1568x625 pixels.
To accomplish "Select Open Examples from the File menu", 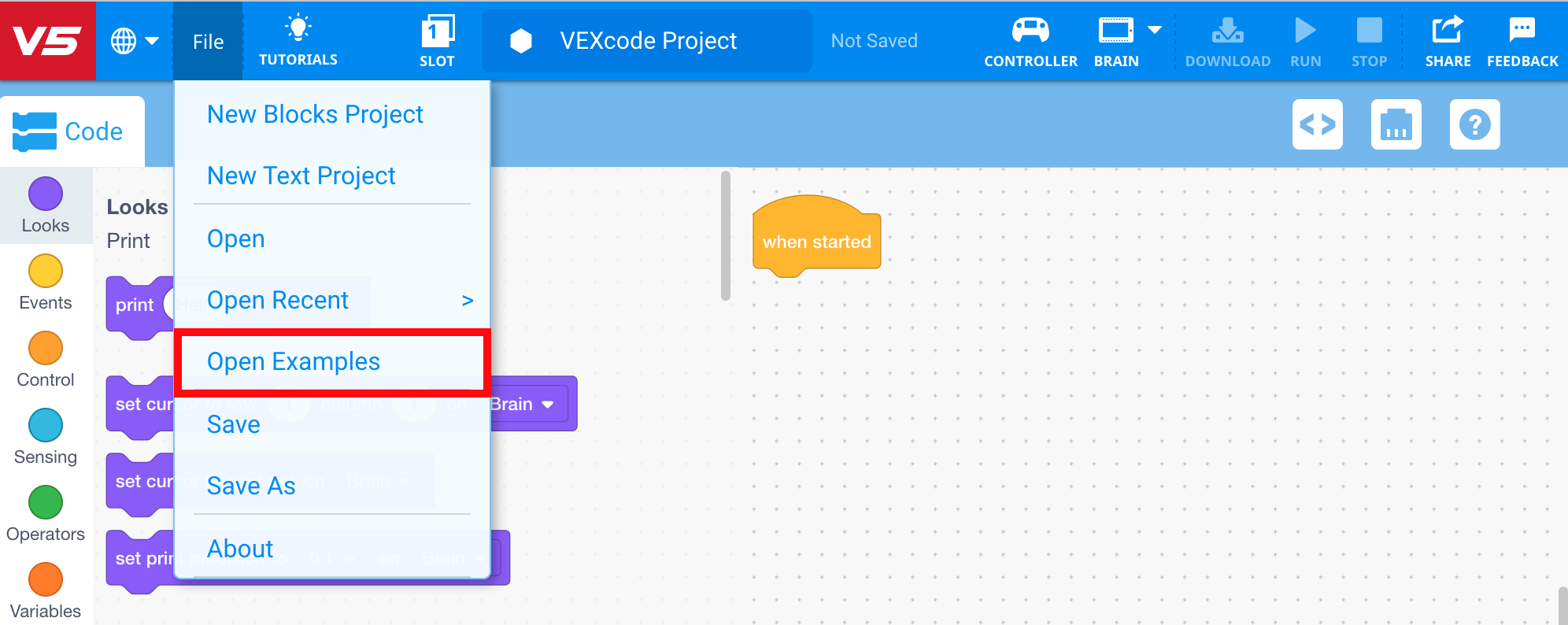I will coord(293,361).
